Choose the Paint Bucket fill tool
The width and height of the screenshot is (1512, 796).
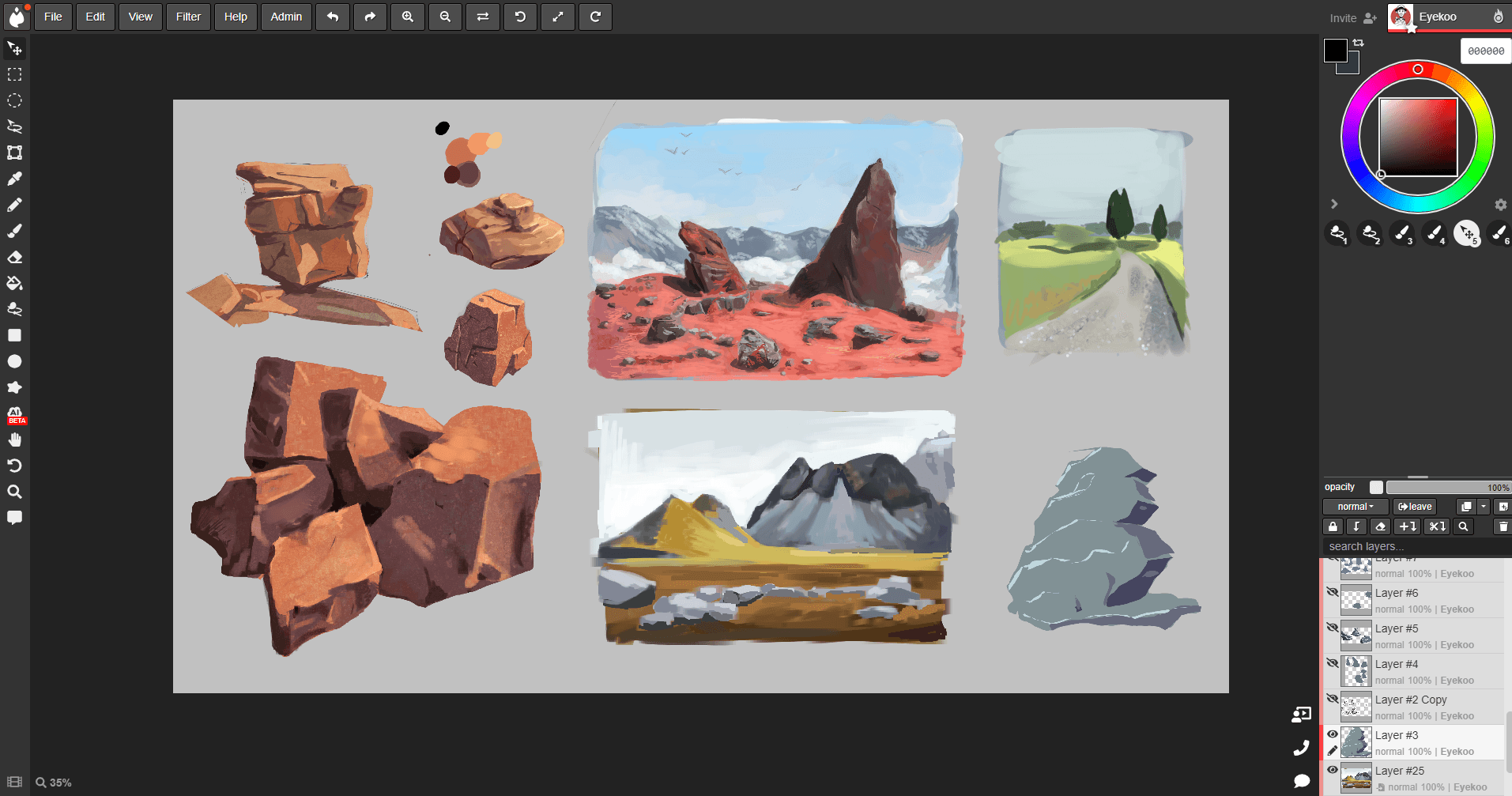(x=14, y=283)
